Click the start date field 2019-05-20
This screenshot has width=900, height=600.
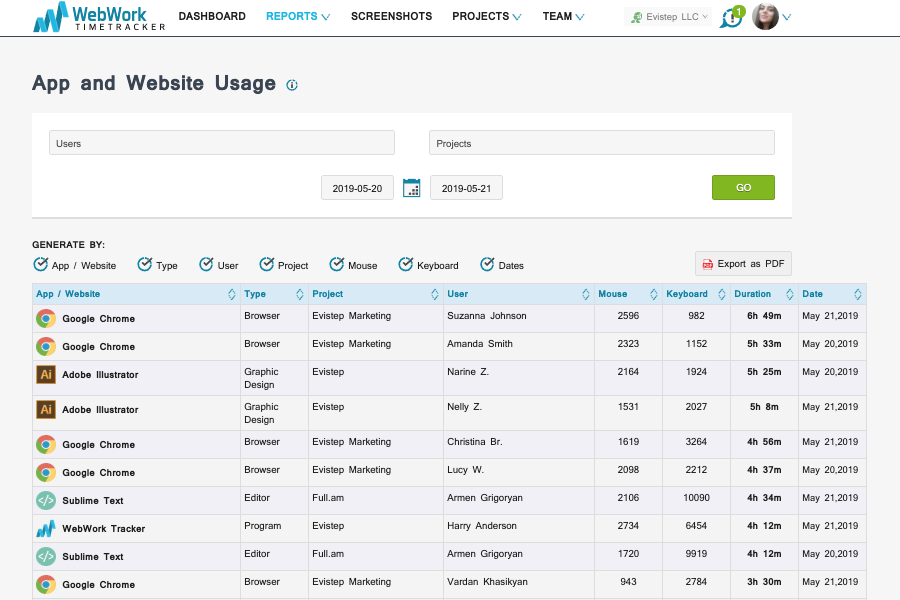click(x=357, y=188)
